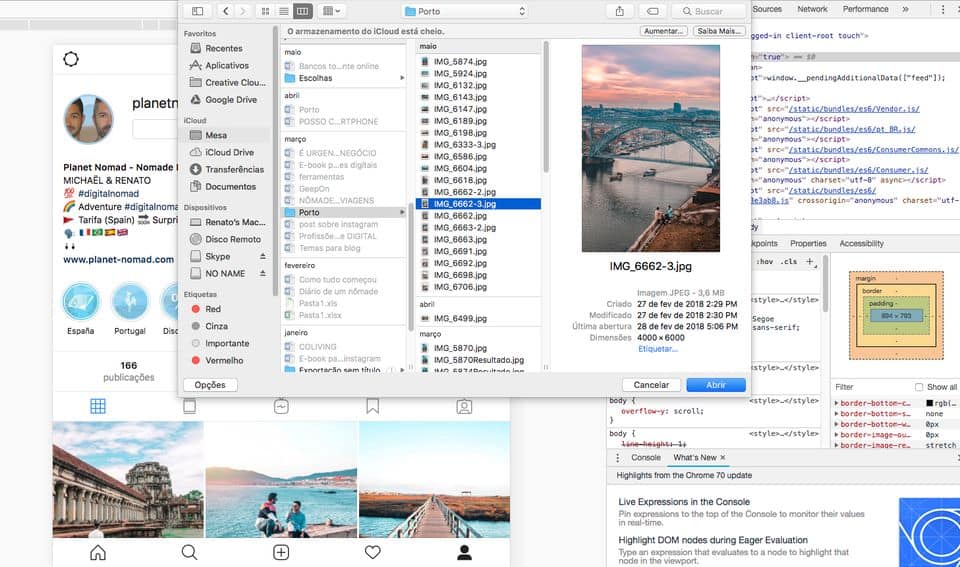Select the Cinza tag in sidebar

click(x=216, y=326)
